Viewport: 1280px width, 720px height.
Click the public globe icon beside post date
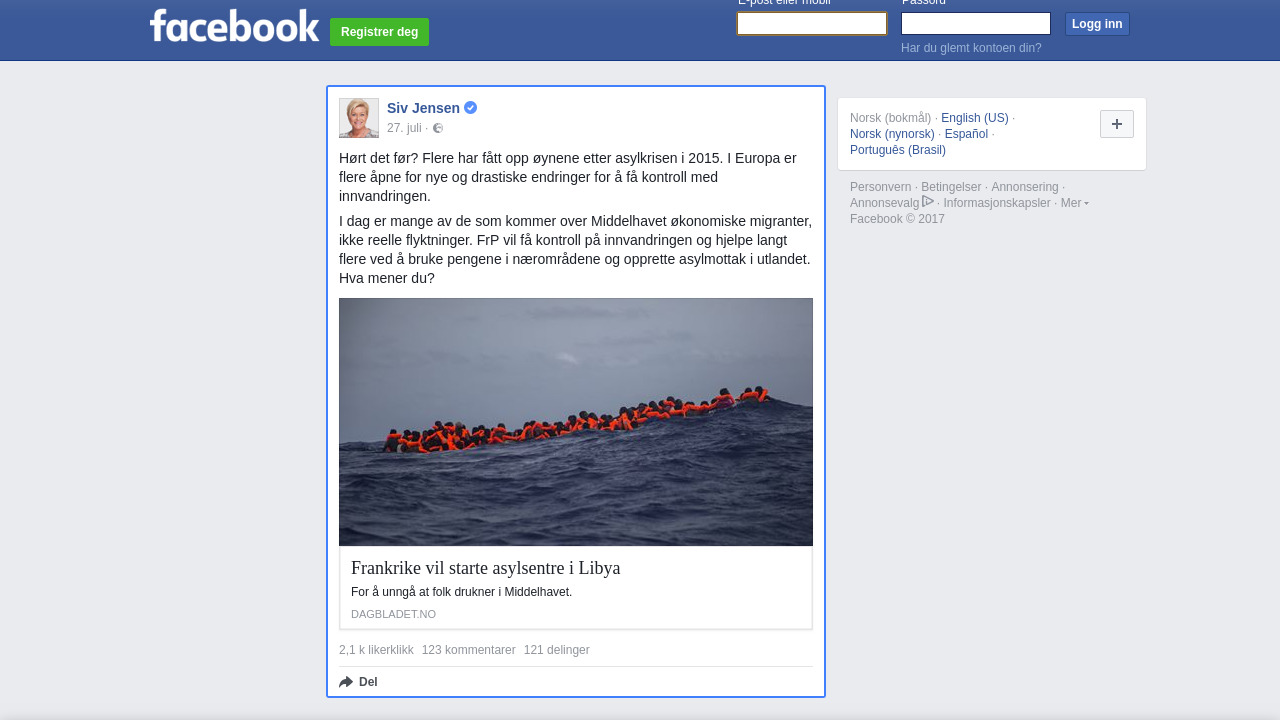(438, 128)
